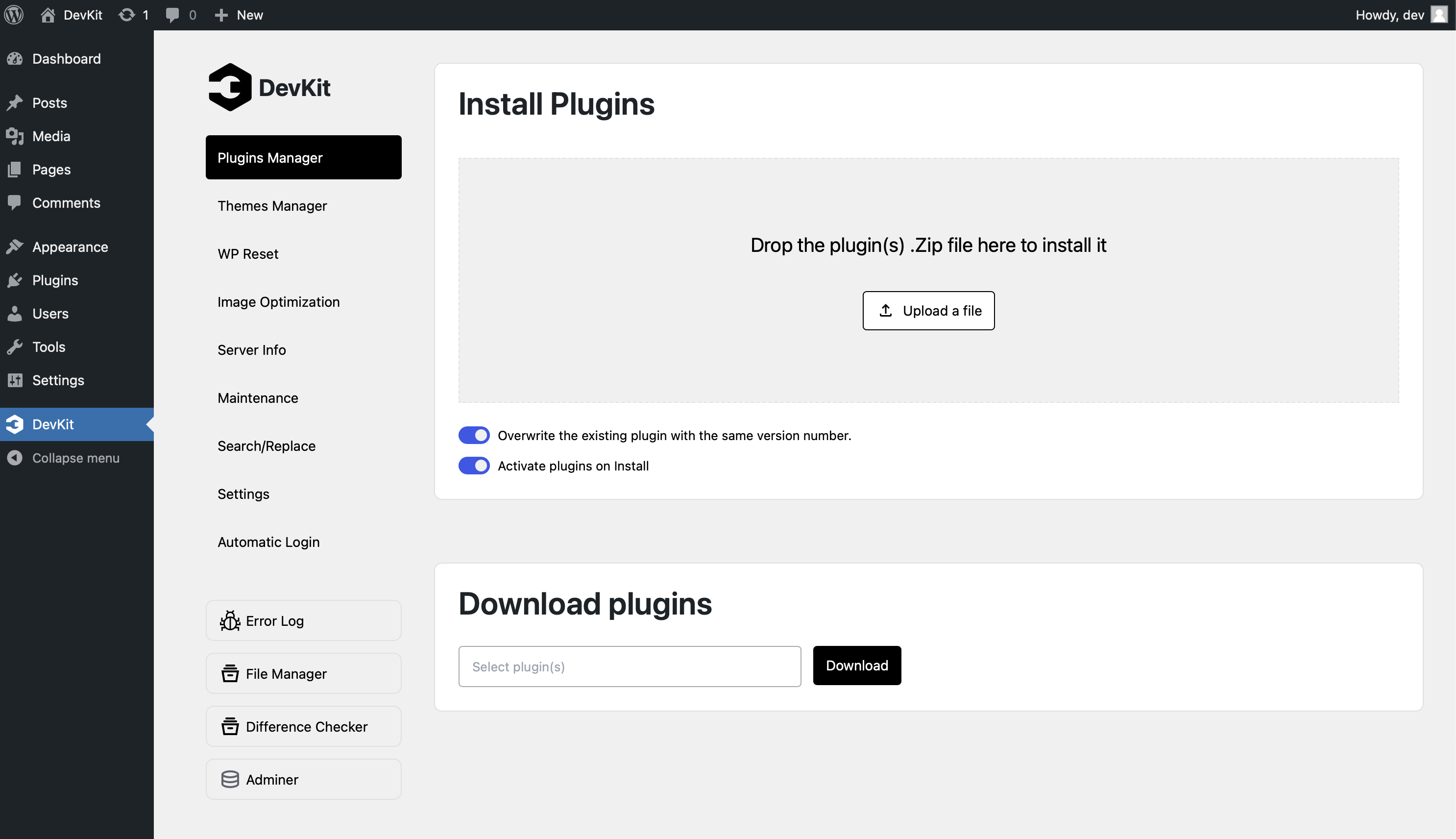Click the large DevKit hexagon logo
This screenshot has width=1456, height=839.
click(230, 88)
